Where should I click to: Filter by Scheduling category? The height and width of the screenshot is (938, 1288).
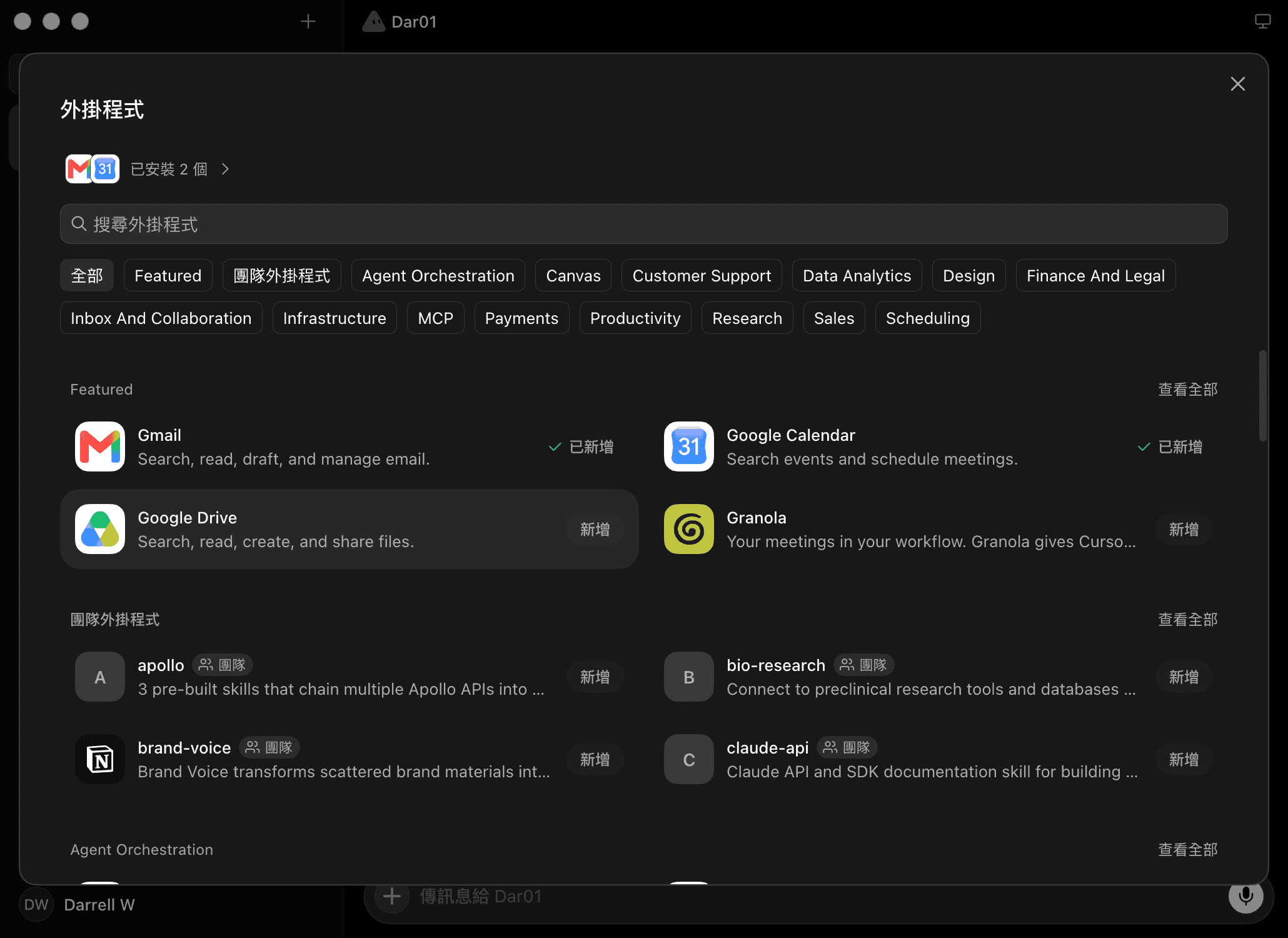click(928, 318)
